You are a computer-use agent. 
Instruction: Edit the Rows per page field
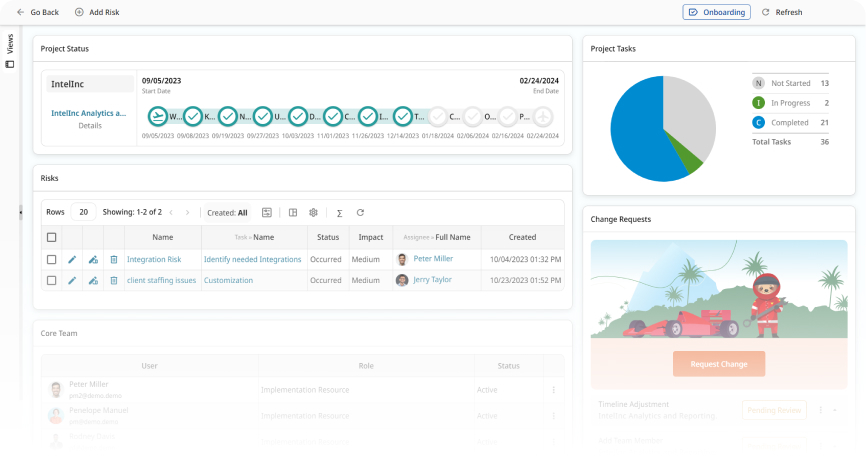(83, 212)
